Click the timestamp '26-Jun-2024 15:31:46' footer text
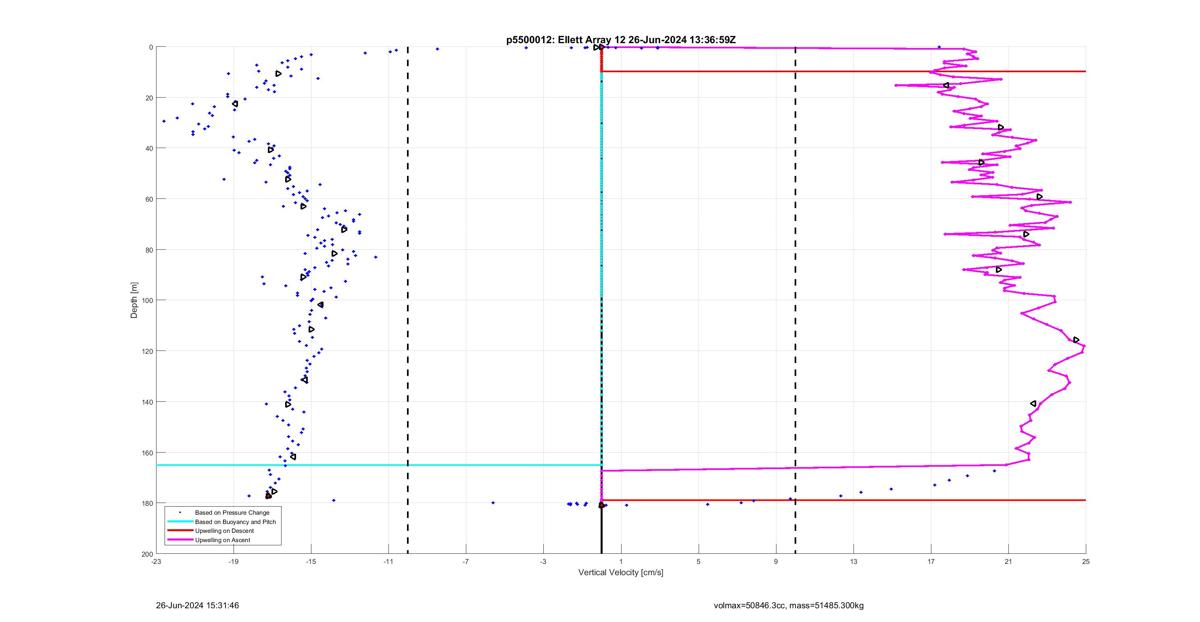Viewport: 1200px width, 622px height. (197, 606)
